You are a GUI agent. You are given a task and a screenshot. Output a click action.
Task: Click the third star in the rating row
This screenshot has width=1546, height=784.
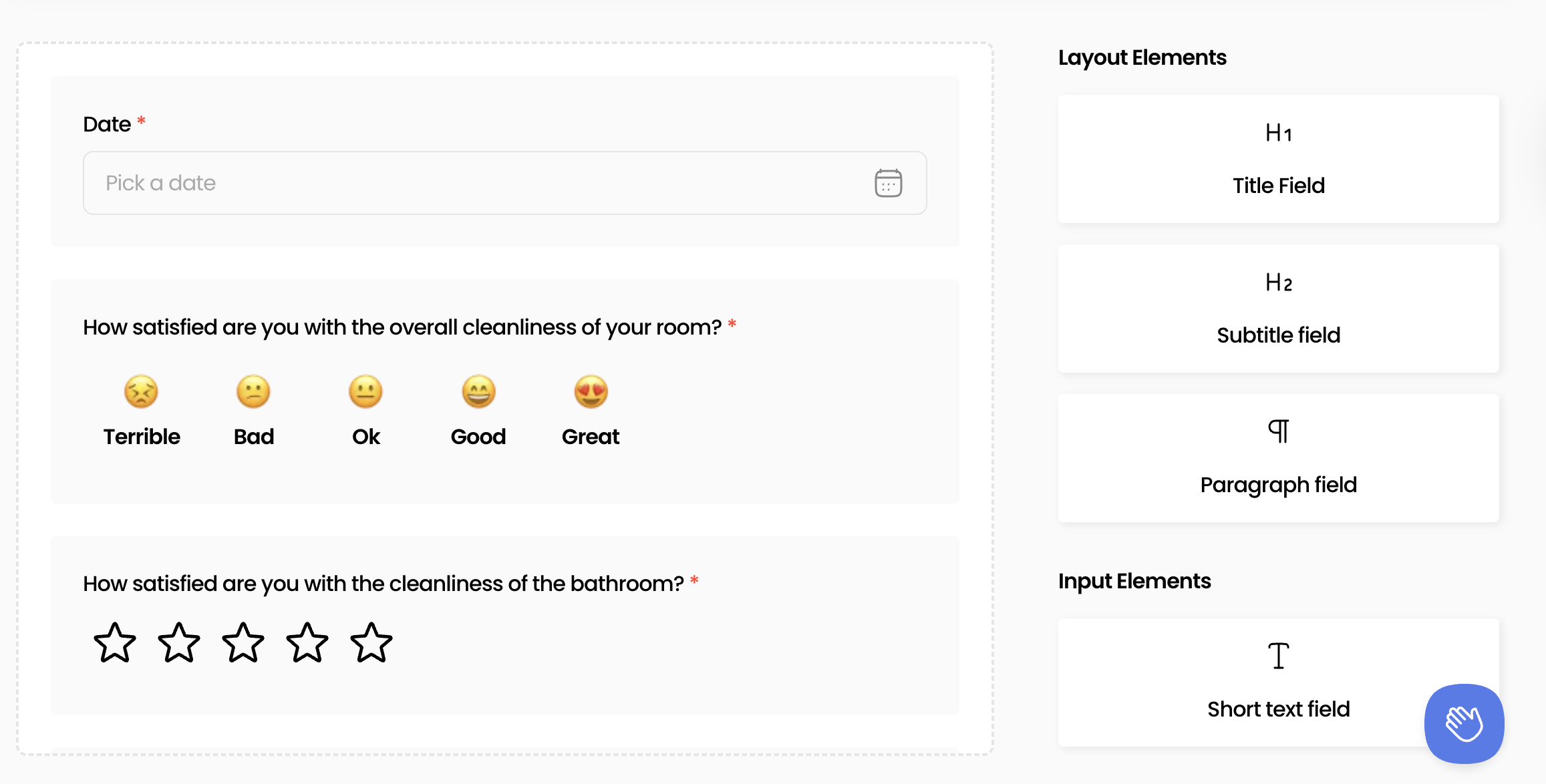click(x=244, y=643)
